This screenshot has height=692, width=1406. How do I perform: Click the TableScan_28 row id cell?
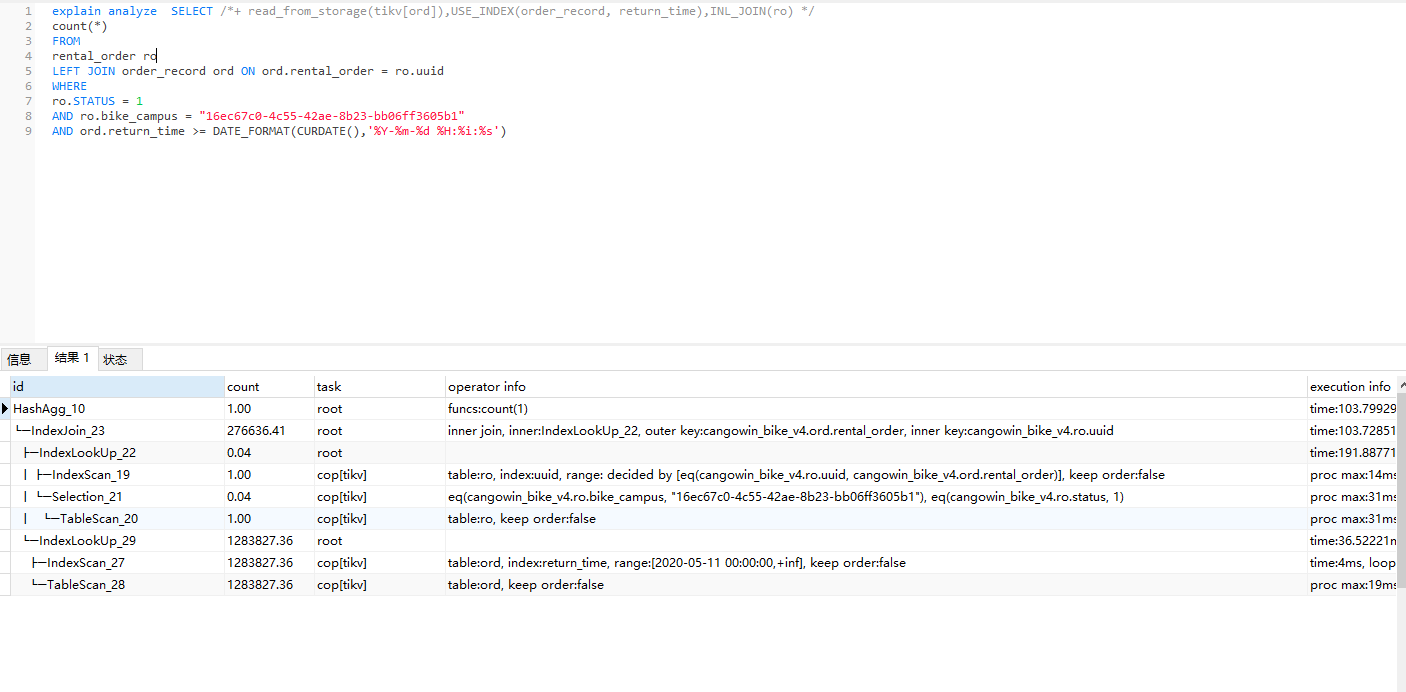coord(85,585)
